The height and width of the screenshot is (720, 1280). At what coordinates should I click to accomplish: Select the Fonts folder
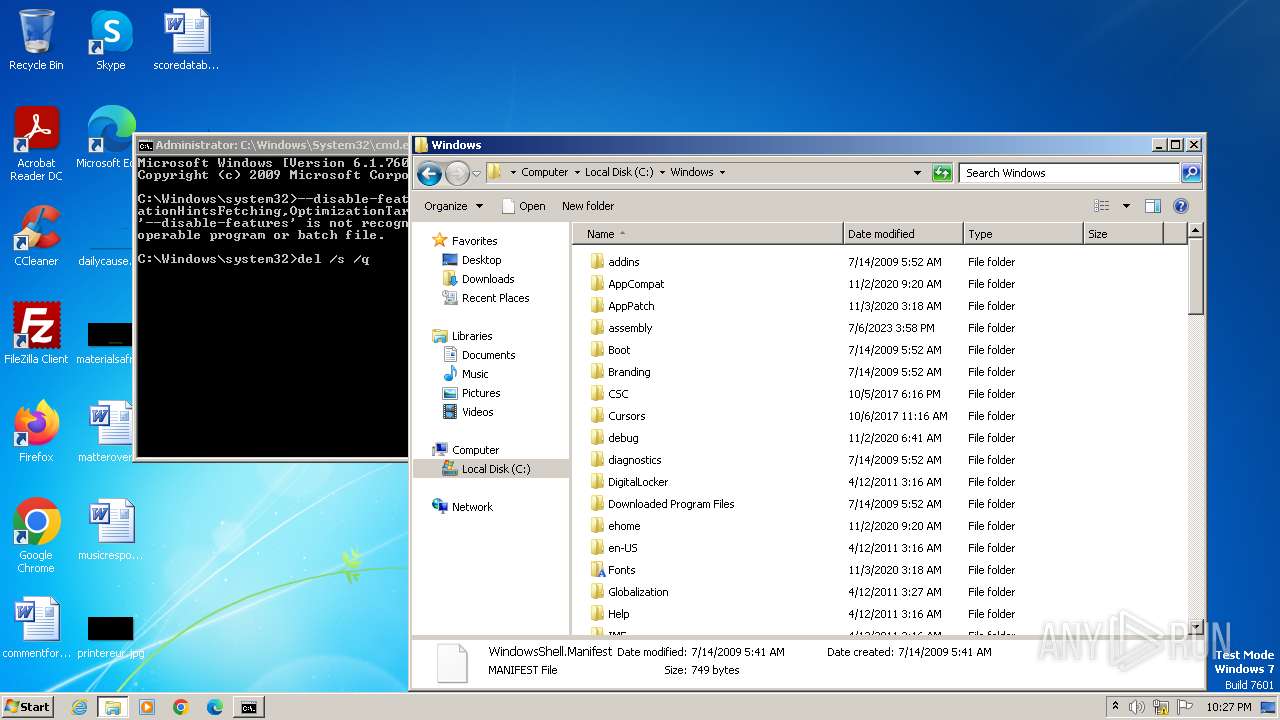click(621, 570)
